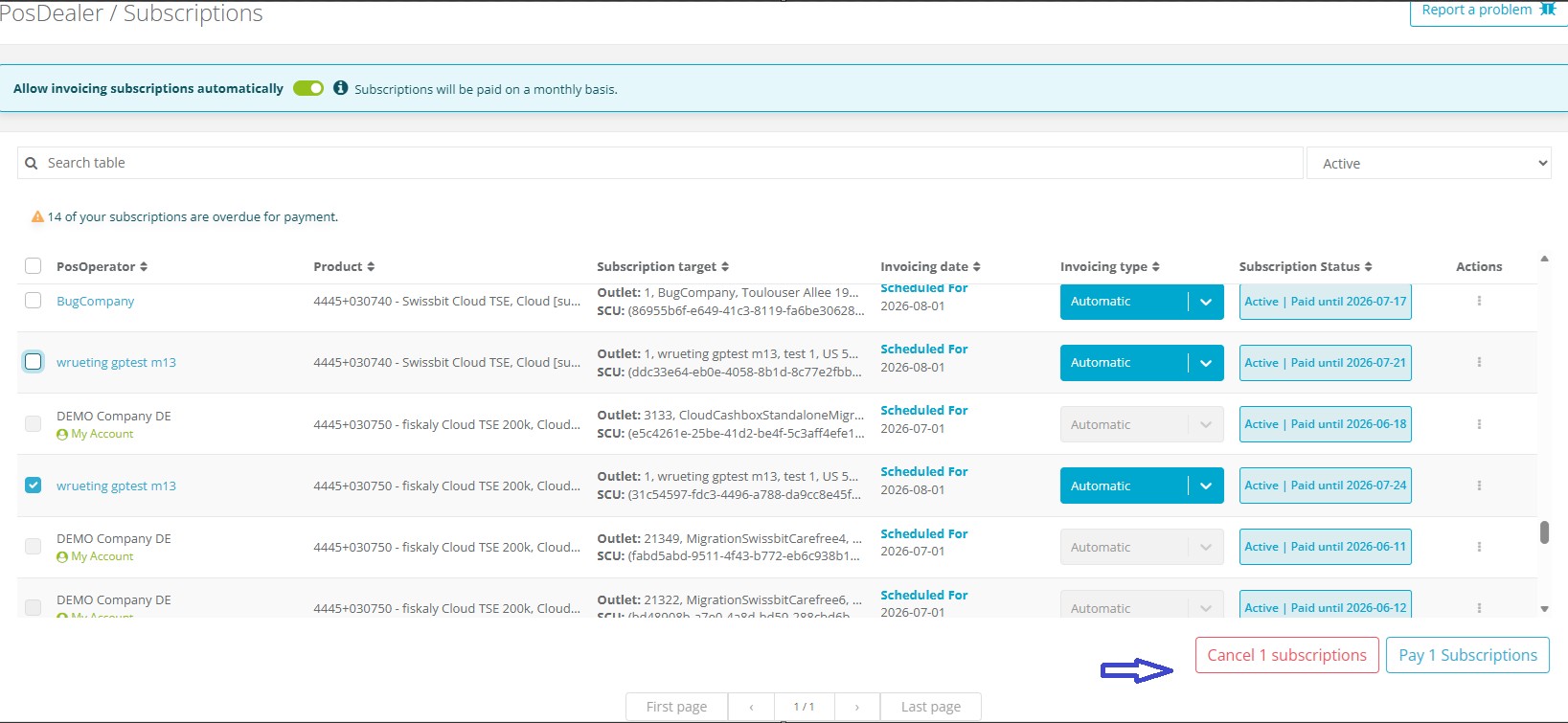This screenshot has height=723, width=1568.
Task: Disable the automatic invoicing subscriptions switch
Action: (x=308, y=88)
